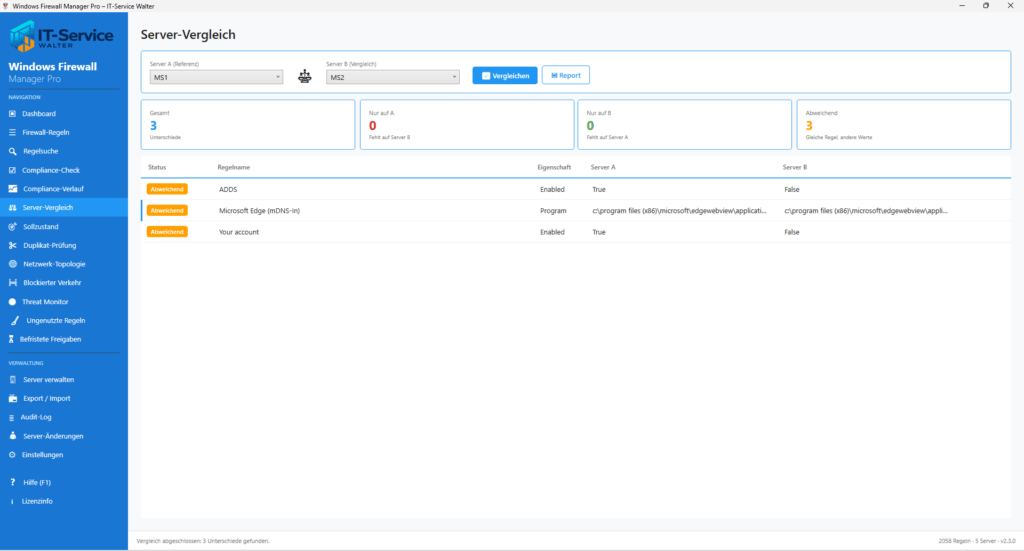Click False value in ADDS row
Viewport: 1024px width, 551px height.
[792, 189]
